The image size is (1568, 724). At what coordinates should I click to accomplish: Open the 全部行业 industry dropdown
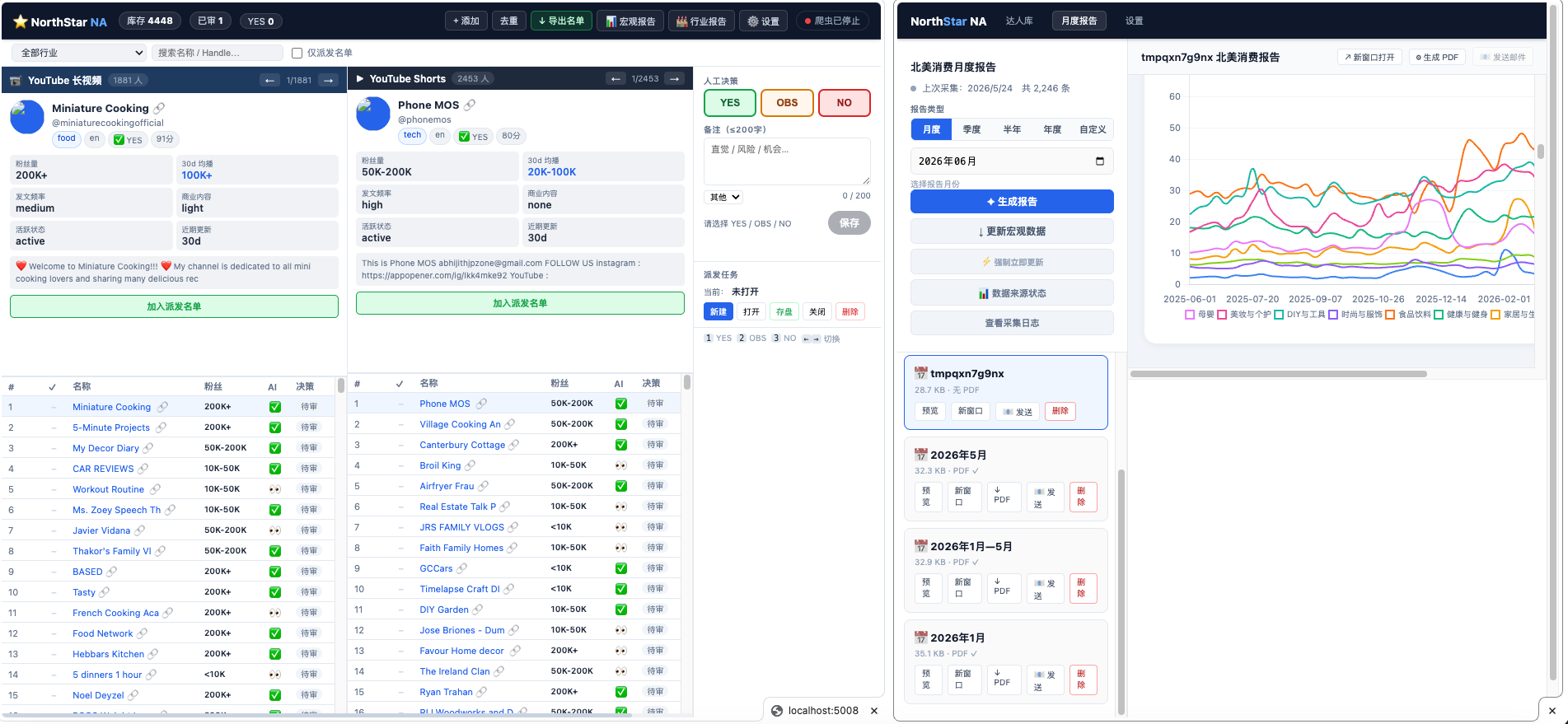[x=79, y=53]
